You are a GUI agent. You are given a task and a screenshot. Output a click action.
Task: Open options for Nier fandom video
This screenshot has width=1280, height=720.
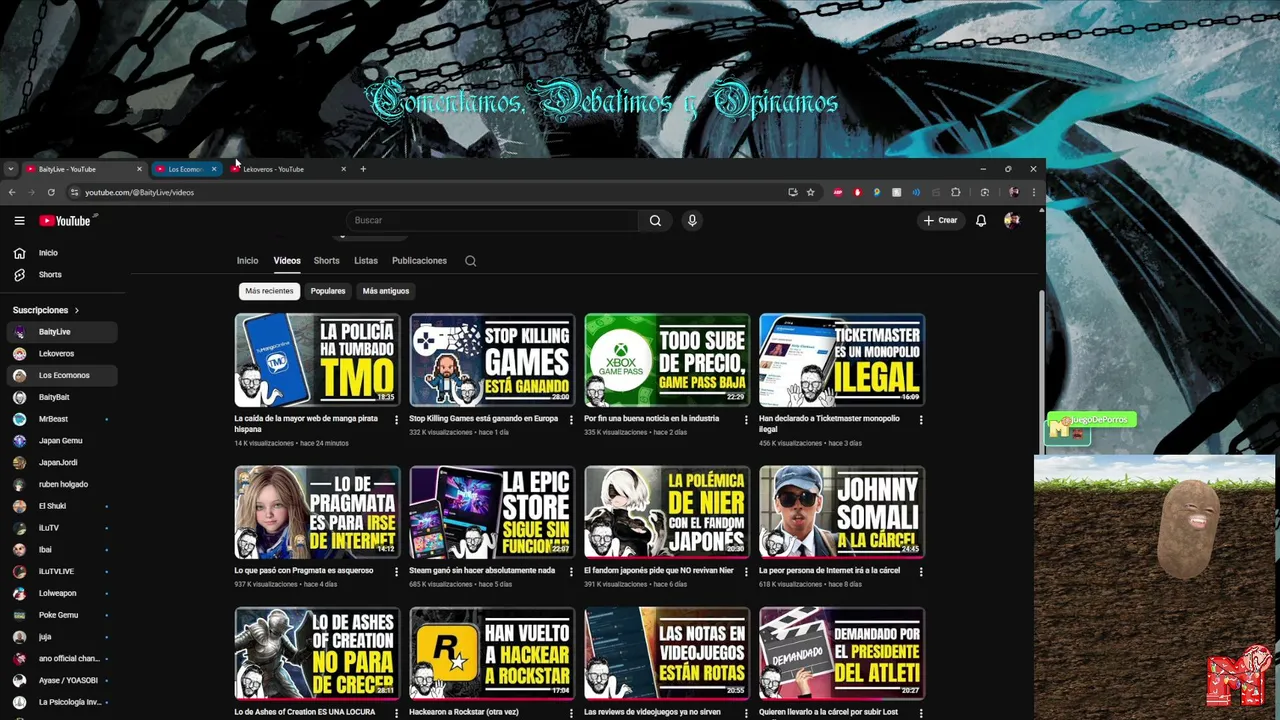point(746,571)
